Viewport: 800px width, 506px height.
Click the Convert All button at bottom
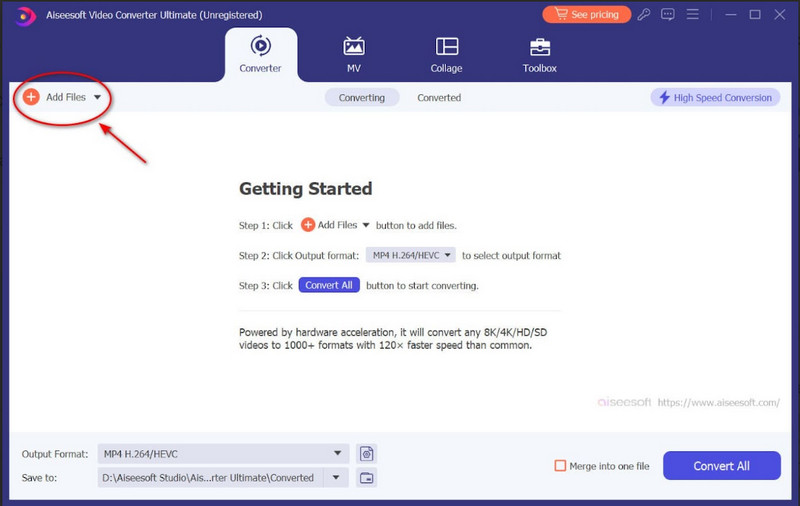coord(721,466)
